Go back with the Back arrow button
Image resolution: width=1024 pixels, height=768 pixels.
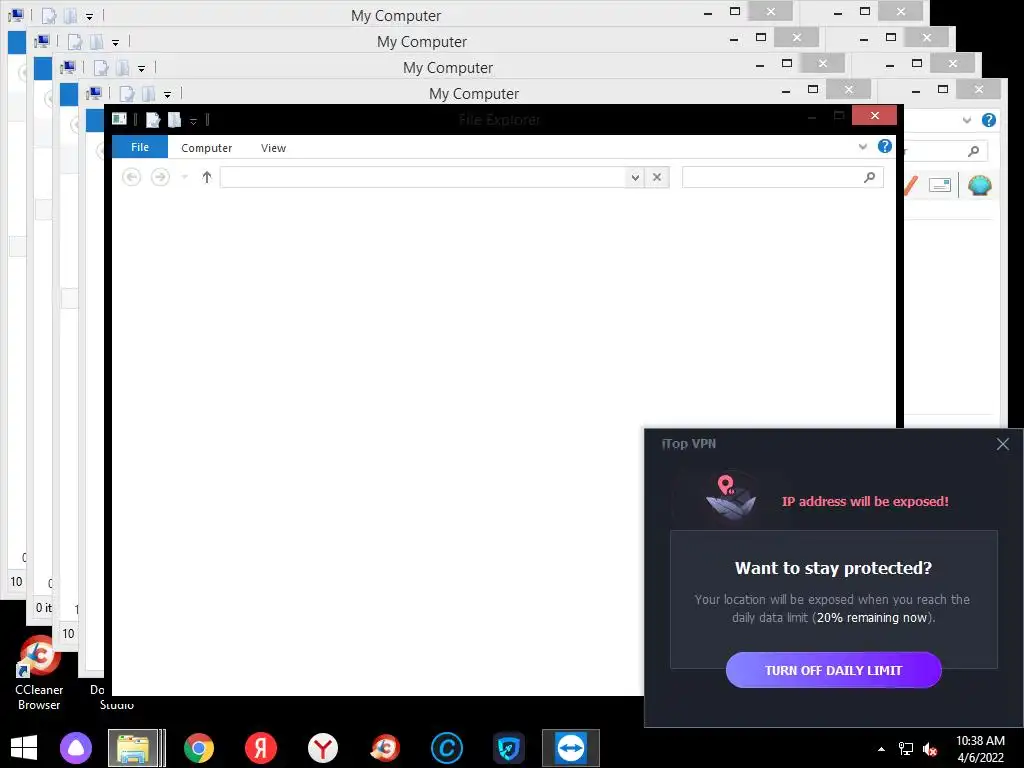click(131, 177)
